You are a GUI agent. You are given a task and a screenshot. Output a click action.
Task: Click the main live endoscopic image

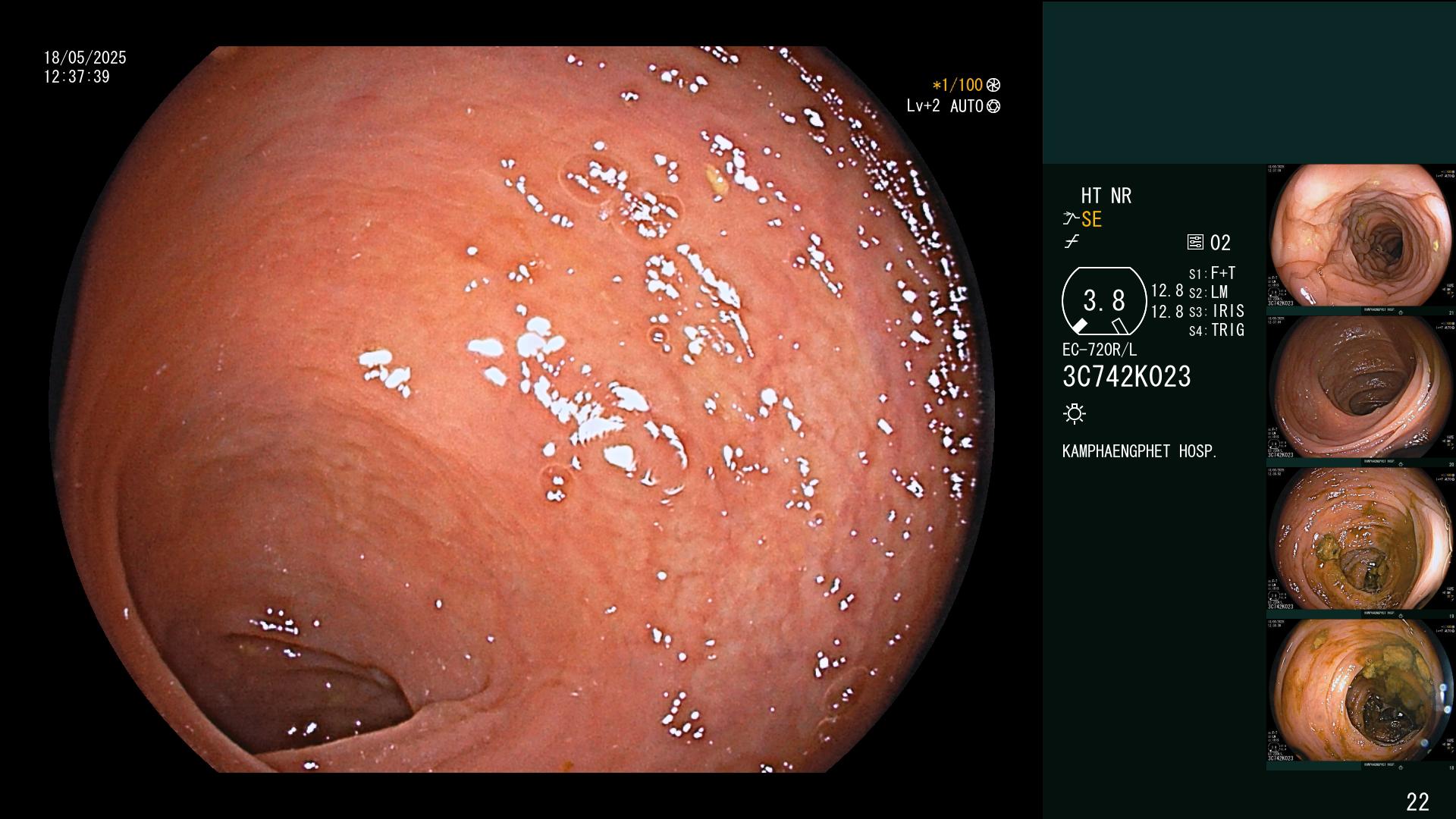[522, 409]
